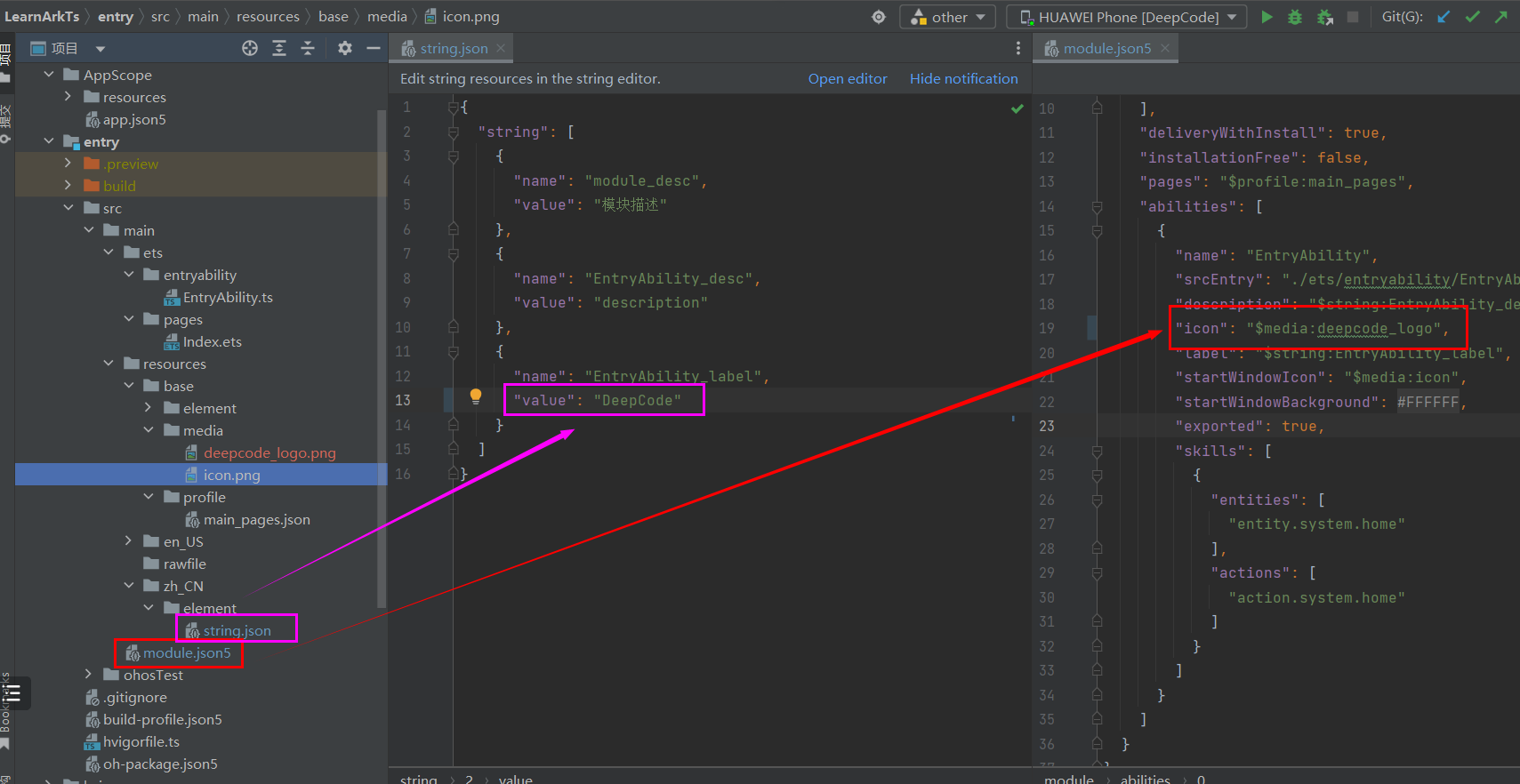
Task: Click the Debug bug icon
Action: tap(1295, 17)
